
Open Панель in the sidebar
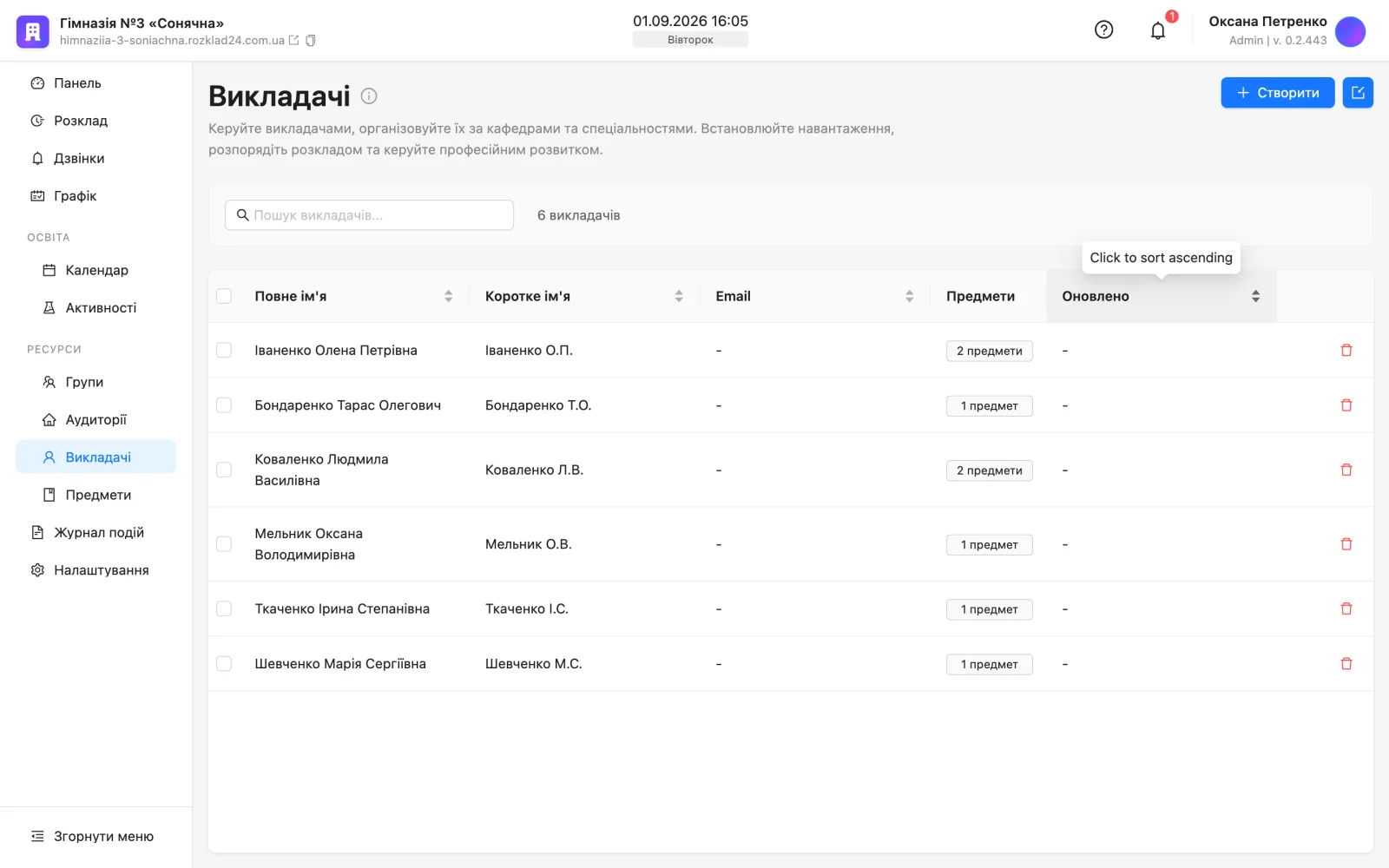point(95,83)
